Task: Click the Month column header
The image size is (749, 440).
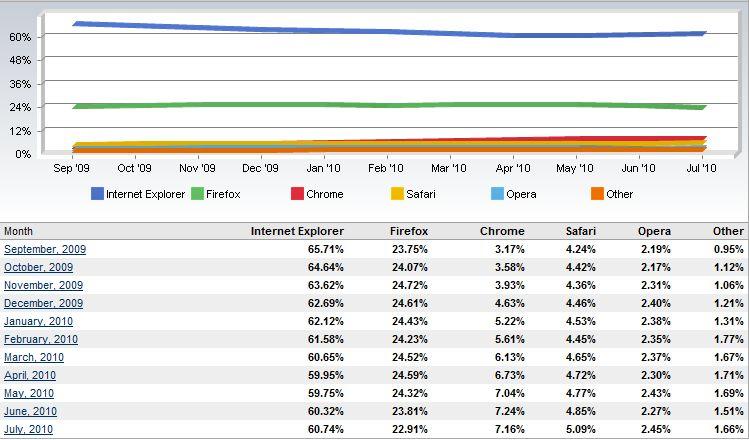Action: click(19, 231)
